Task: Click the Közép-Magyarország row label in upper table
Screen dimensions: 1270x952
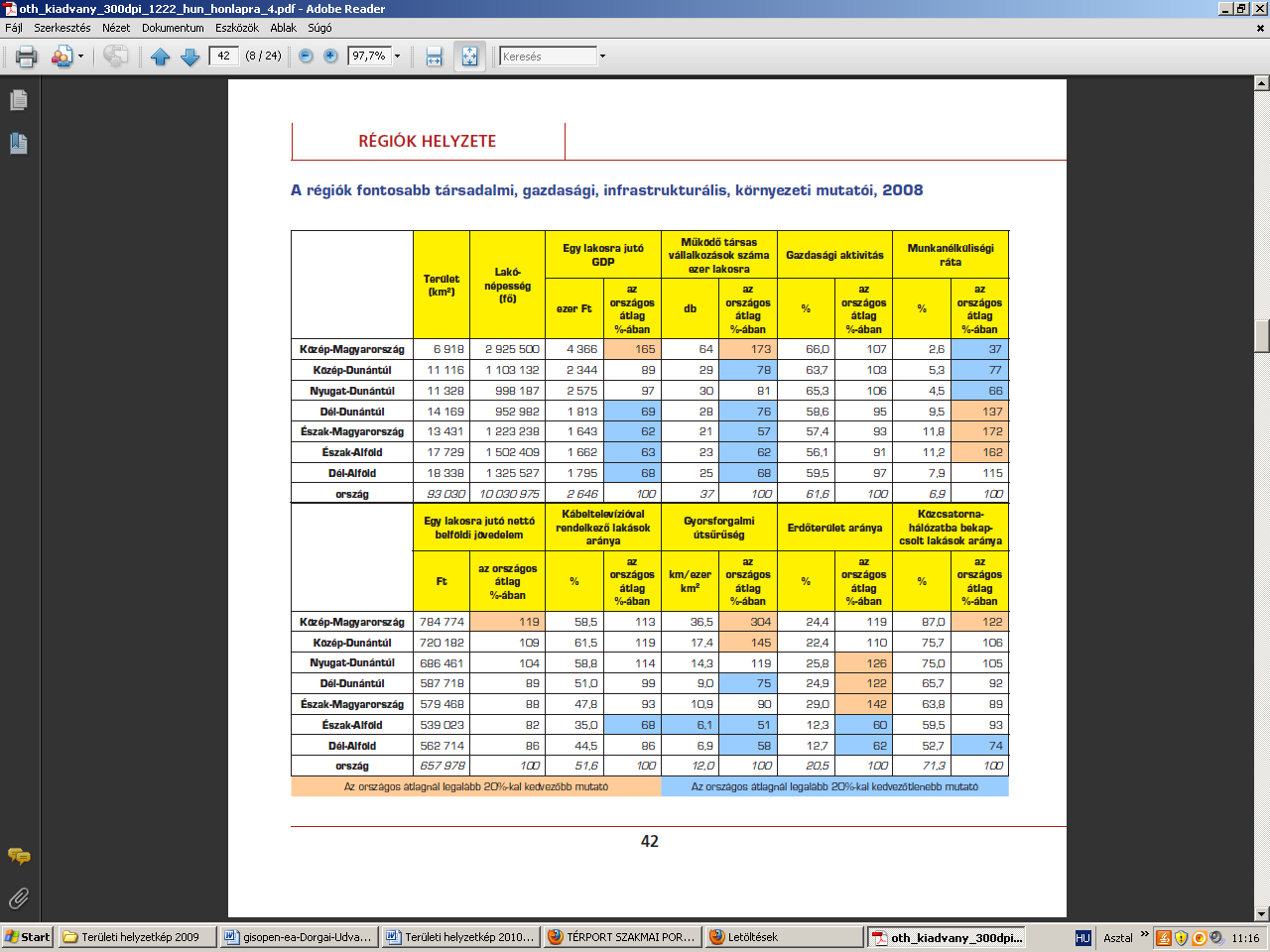Action: [x=352, y=349]
